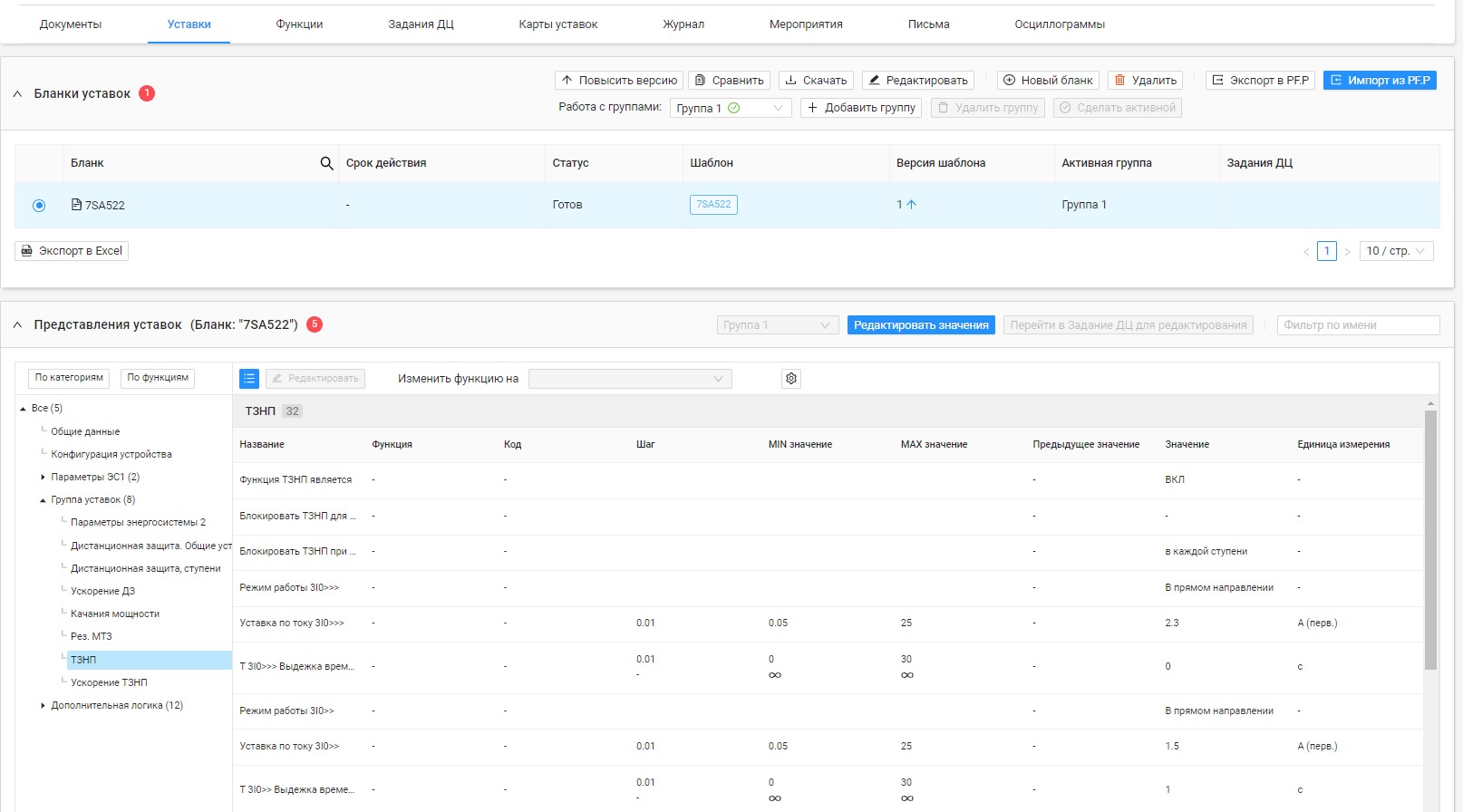Click the list view icon button

(249, 379)
